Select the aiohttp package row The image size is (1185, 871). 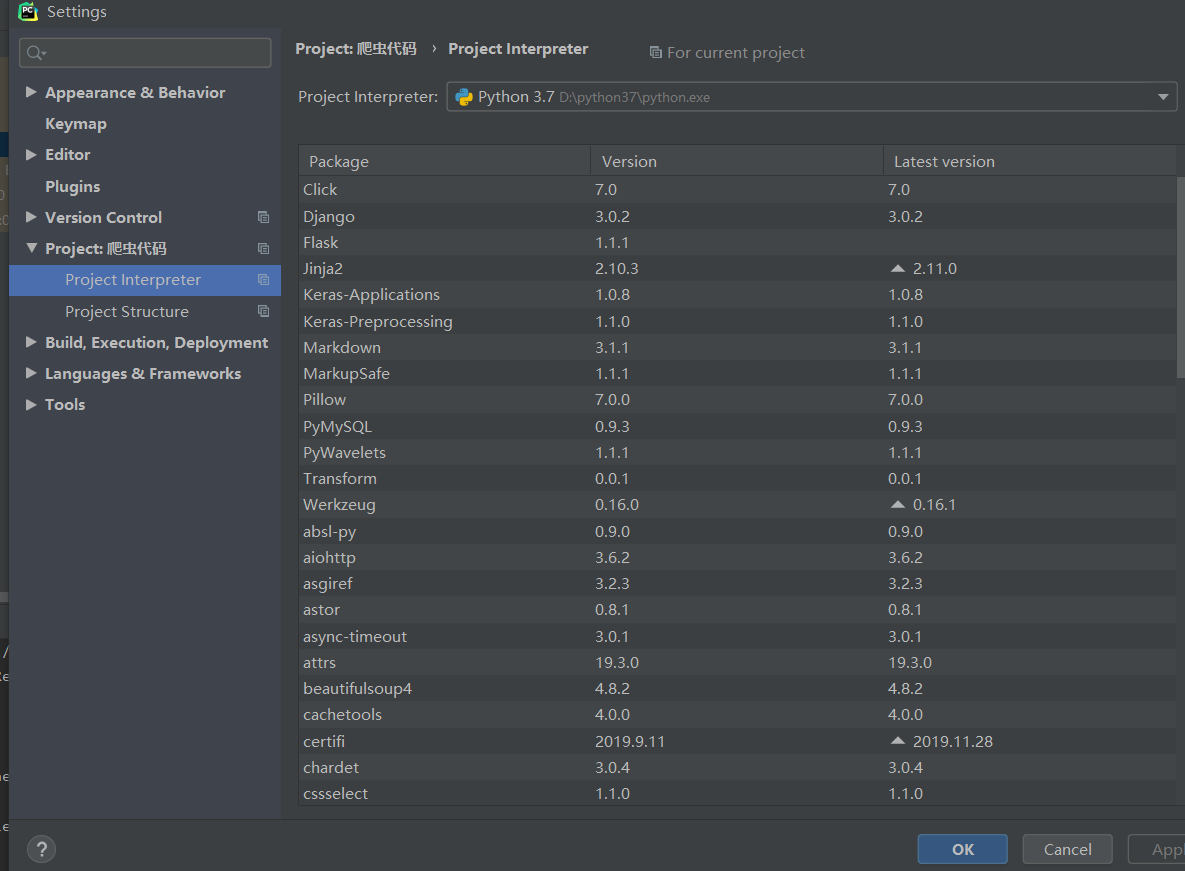tap(738, 558)
